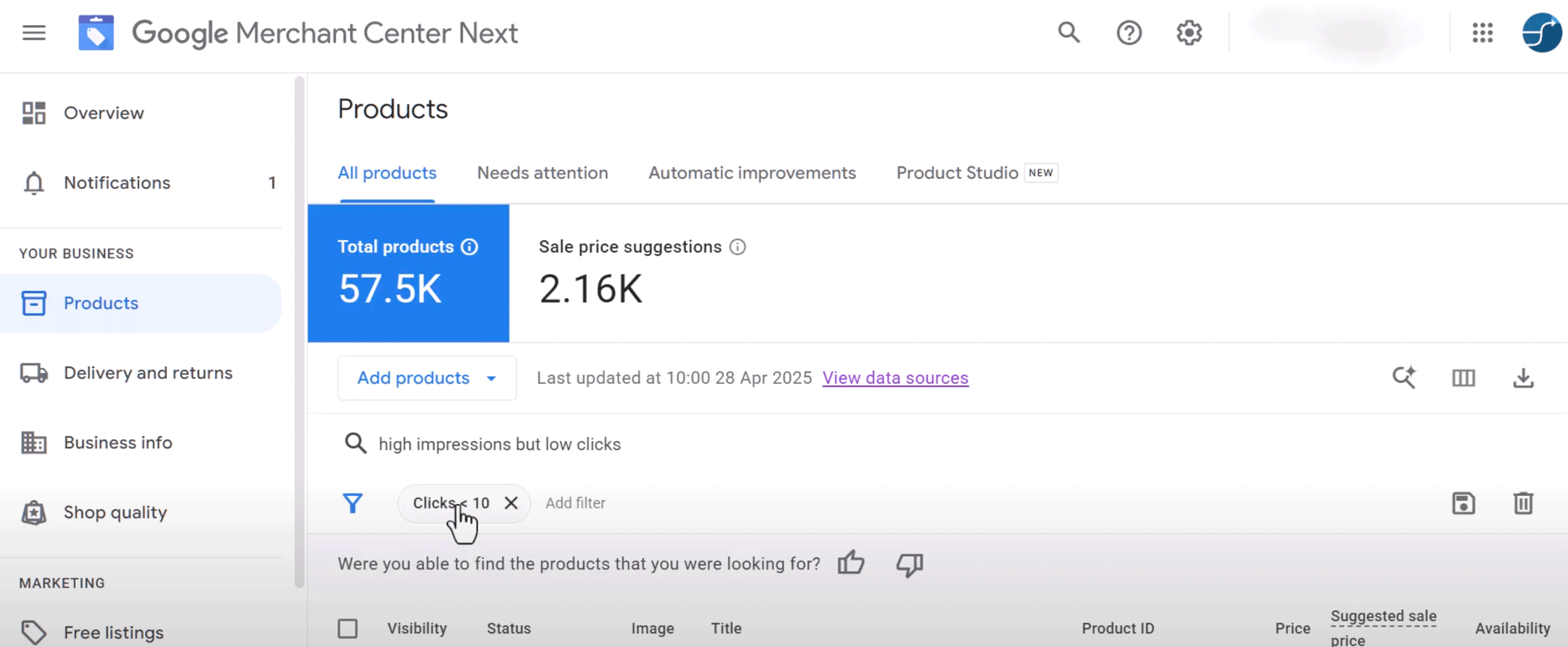The width and height of the screenshot is (1568, 647).
Task: Toggle the select all products checkbox
Action: tap(347, 628)
